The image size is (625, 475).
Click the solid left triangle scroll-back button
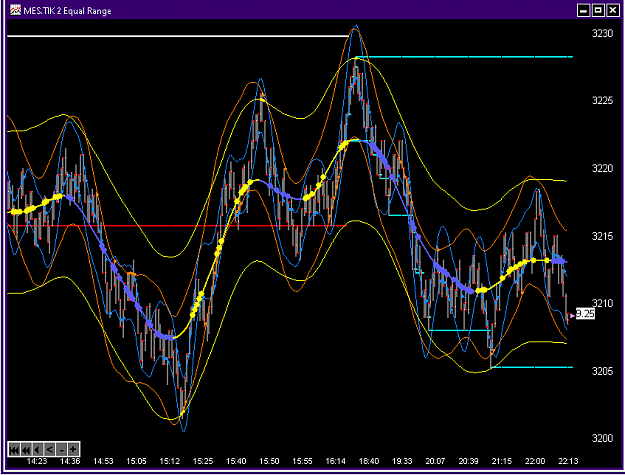click(37, 450)
